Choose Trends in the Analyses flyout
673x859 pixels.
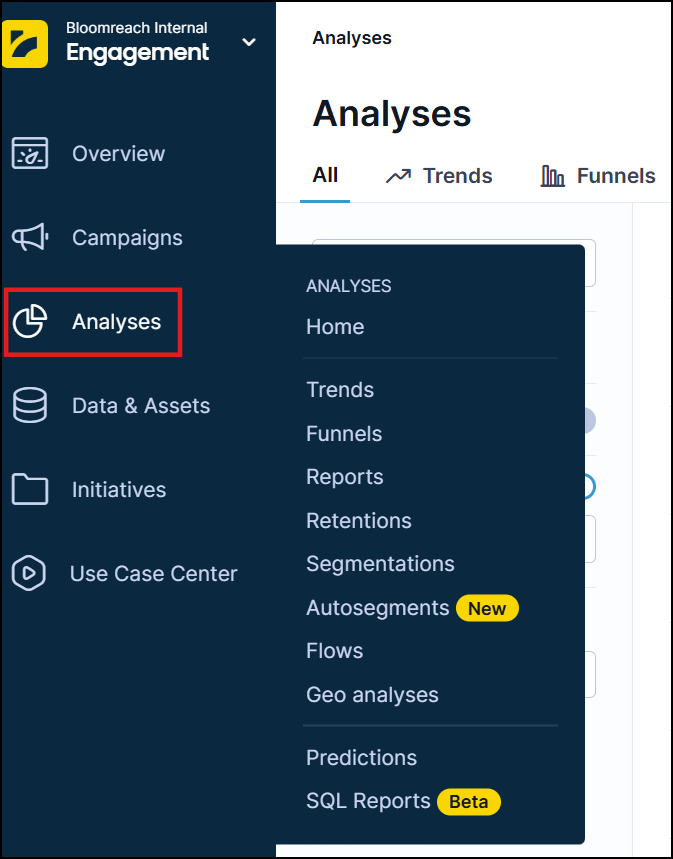pos(340,390)
